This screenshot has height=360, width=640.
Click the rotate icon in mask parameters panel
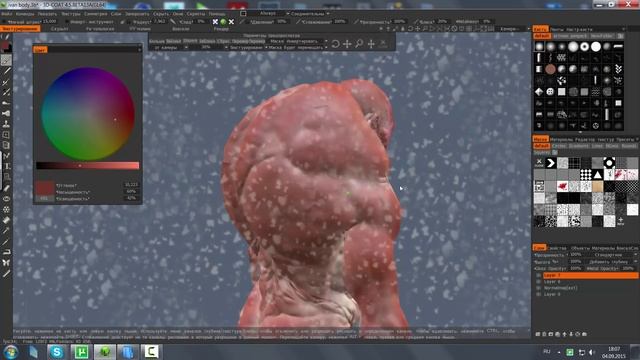coord(335,44)
